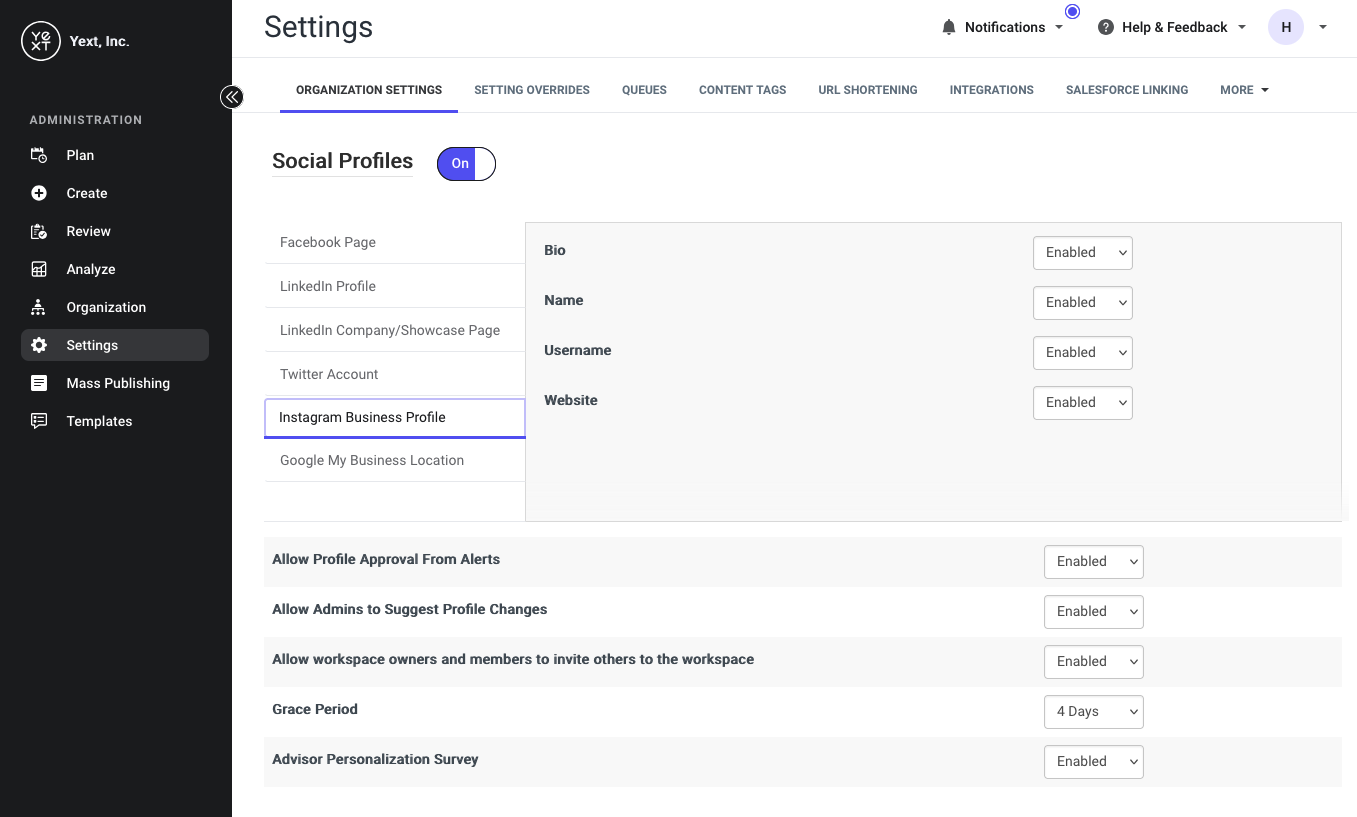Image resolution: width=1357 pixels, height=817 pixels.
Task: Open Organization hierarchy icon
Action: click(x=39, y=307)
